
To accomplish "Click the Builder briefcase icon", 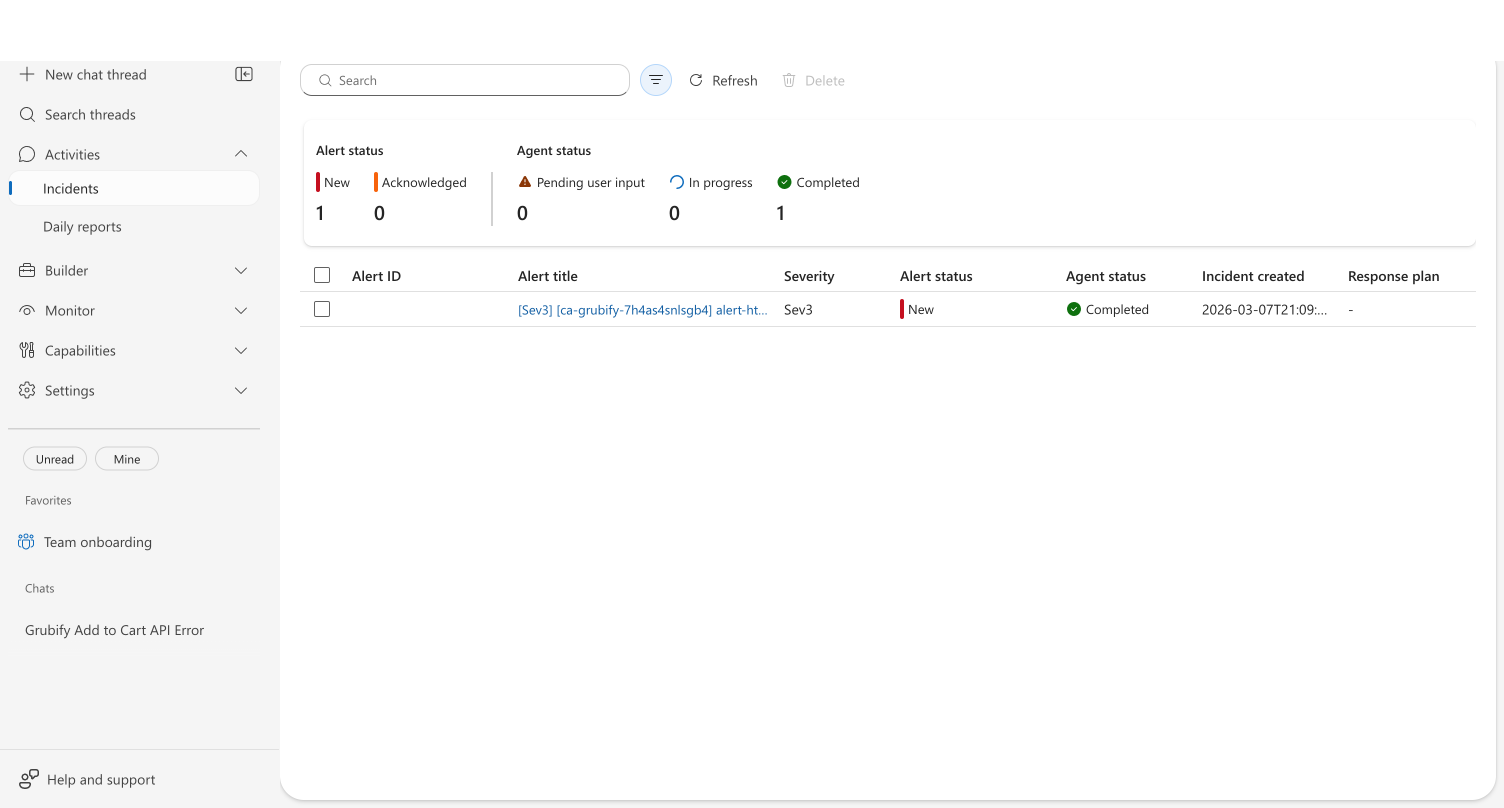I will pos(27,271).
